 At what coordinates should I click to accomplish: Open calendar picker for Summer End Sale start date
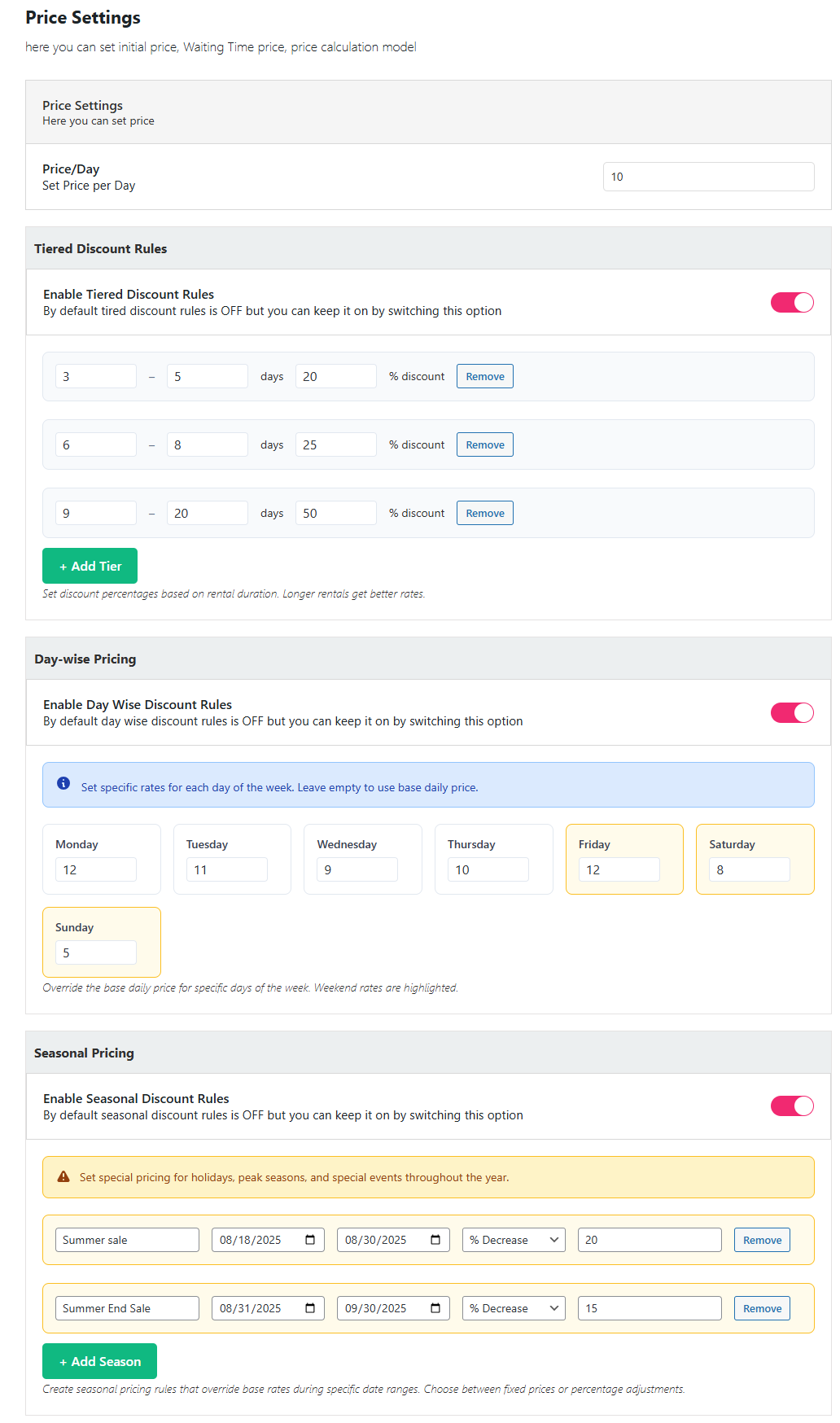[x=310, y=1308]
